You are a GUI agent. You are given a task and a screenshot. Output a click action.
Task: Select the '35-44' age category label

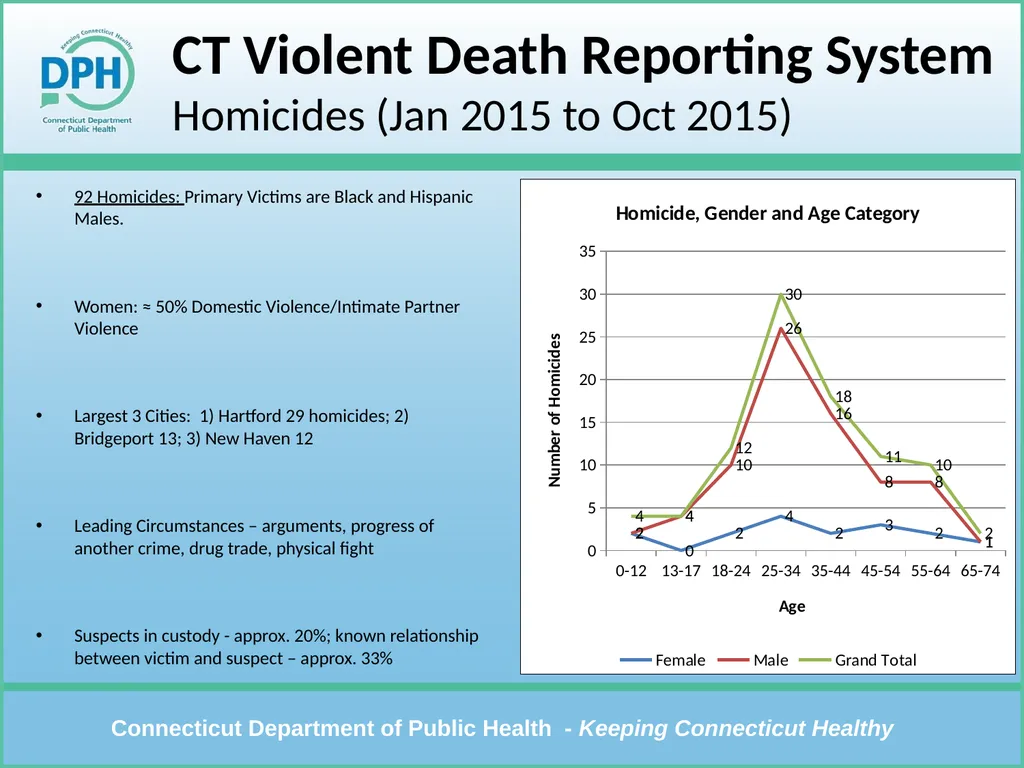tap(831, 571)
